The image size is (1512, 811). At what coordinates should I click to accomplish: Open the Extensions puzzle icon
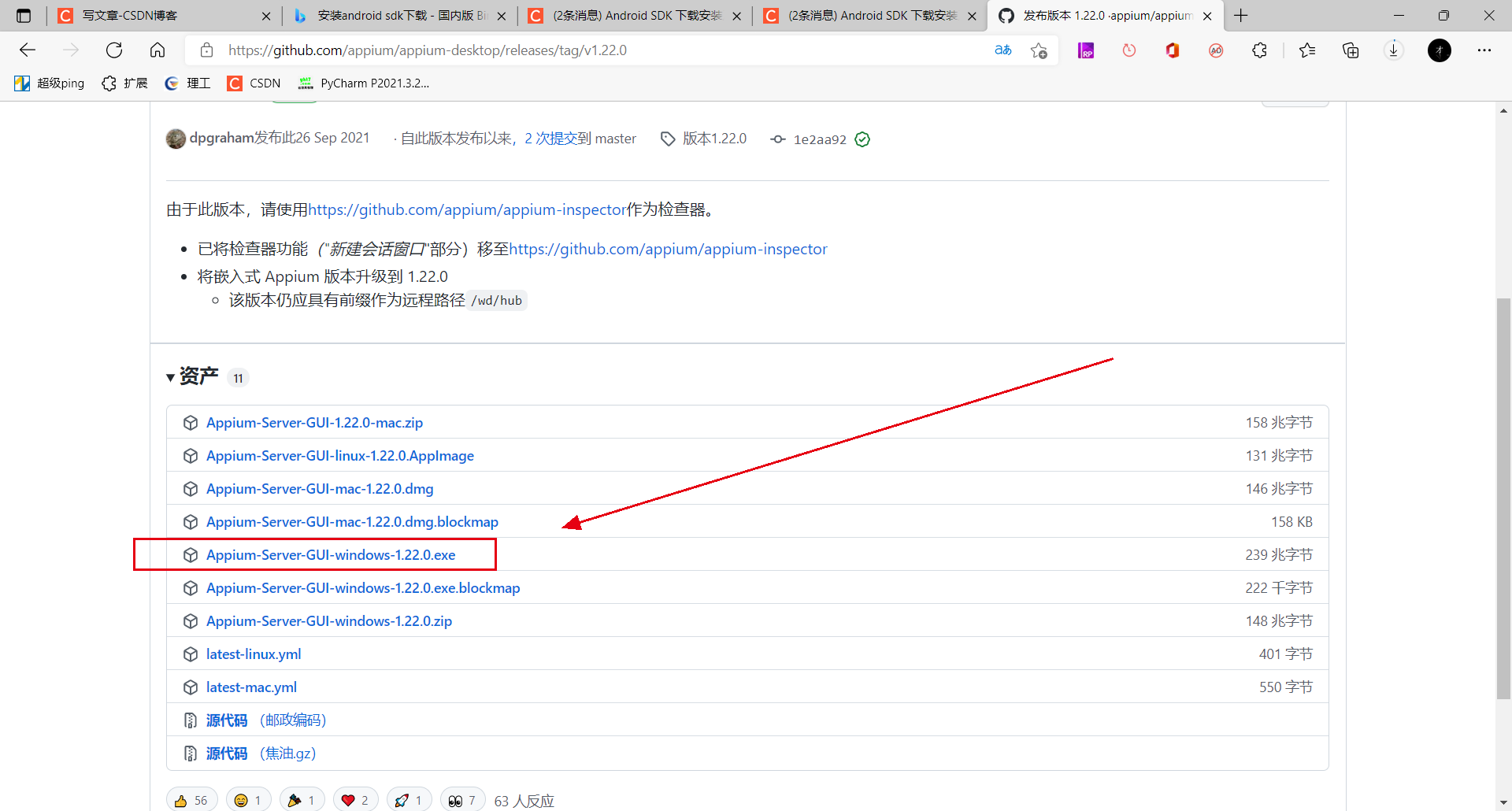click(x=1259, y=50)
